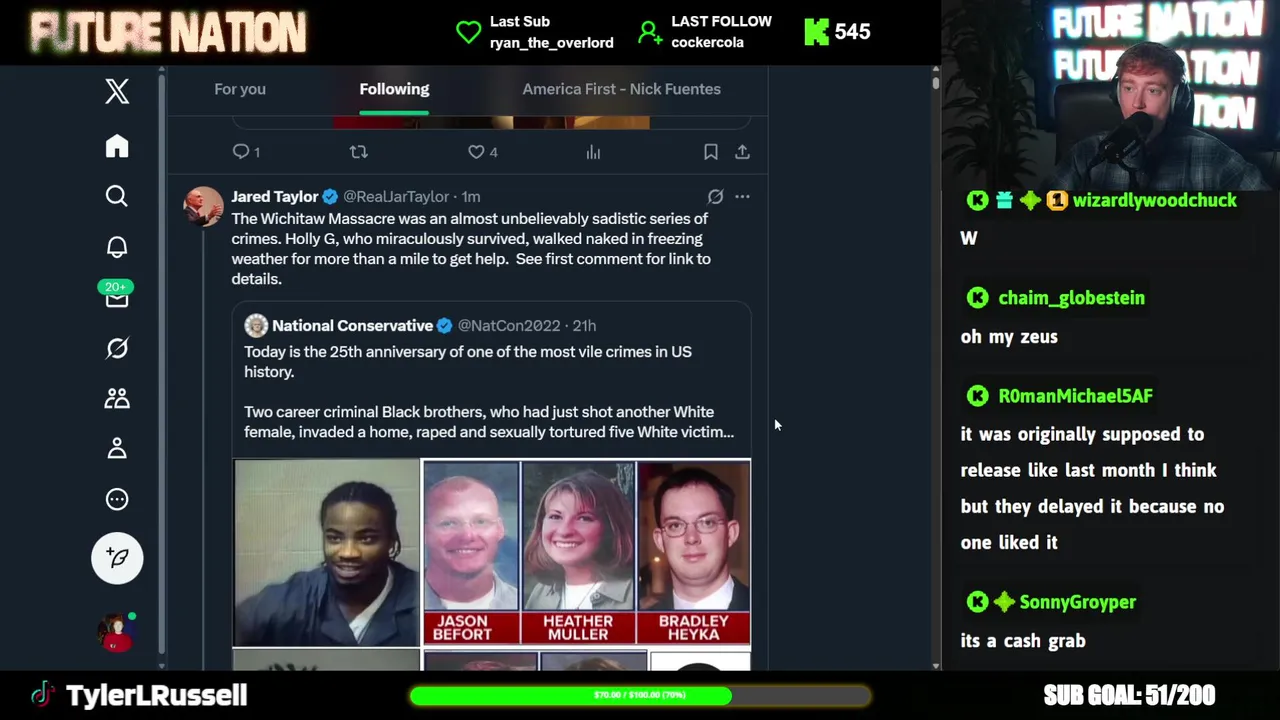Click FUTURE NATION overlay title
The height and width of the screenshot is (720, 1280).
168,33
